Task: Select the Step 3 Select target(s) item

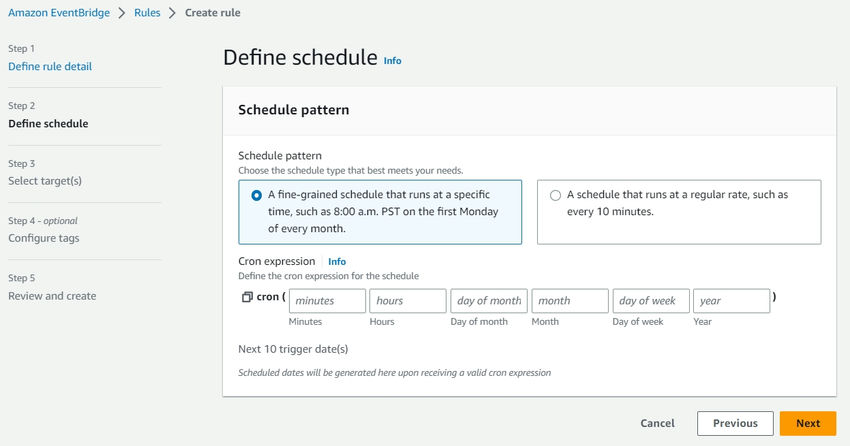Action: 45,181
